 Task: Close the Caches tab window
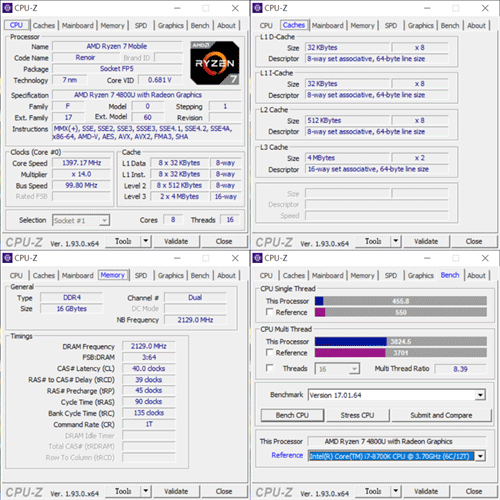[x=485, y=8]
